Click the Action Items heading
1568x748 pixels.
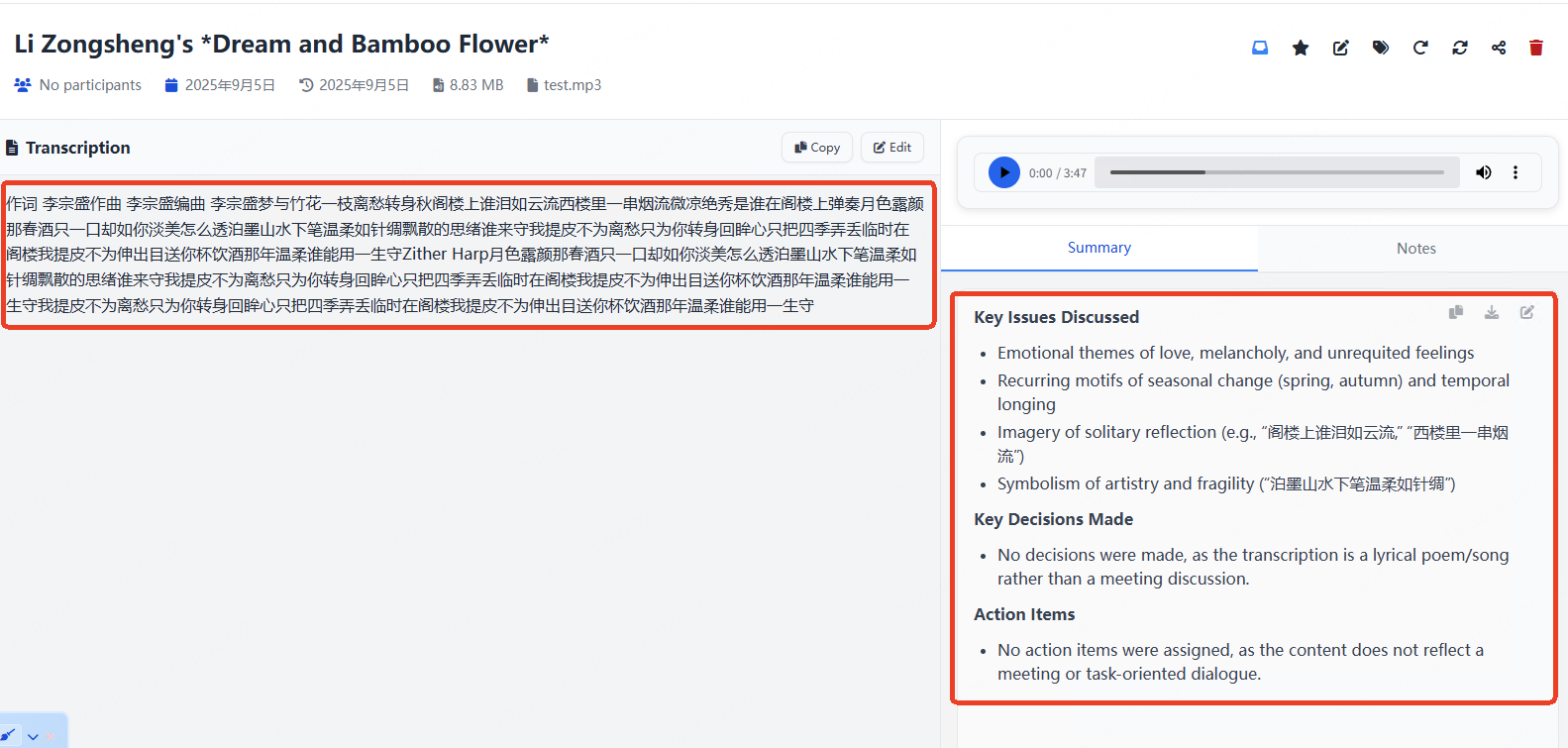tap(1024, 614)
